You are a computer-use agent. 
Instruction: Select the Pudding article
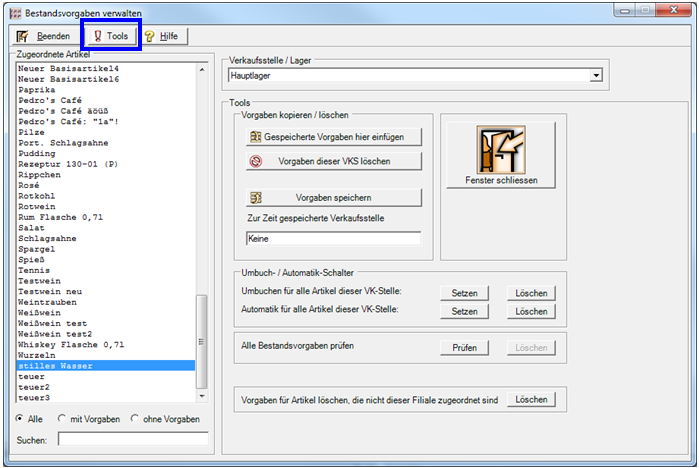click(x=106, y=154)
